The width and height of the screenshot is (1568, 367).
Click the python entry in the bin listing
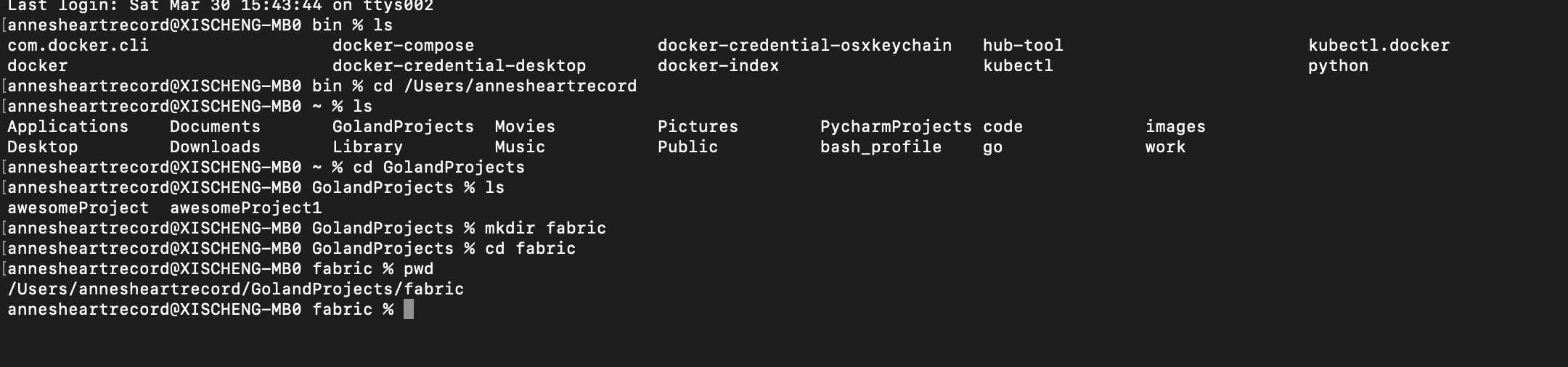(1338, 66)
